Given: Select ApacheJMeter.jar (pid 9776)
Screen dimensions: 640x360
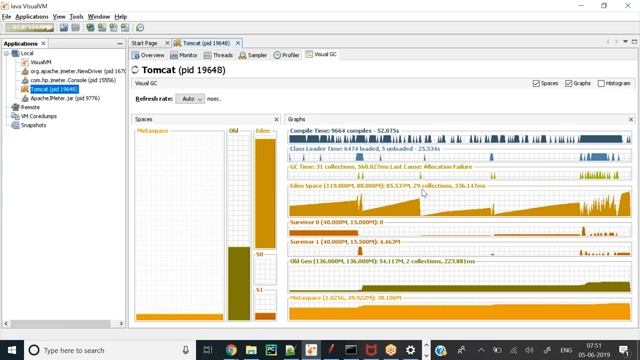Looking at the screenshot, I should (x=65, y=98).
